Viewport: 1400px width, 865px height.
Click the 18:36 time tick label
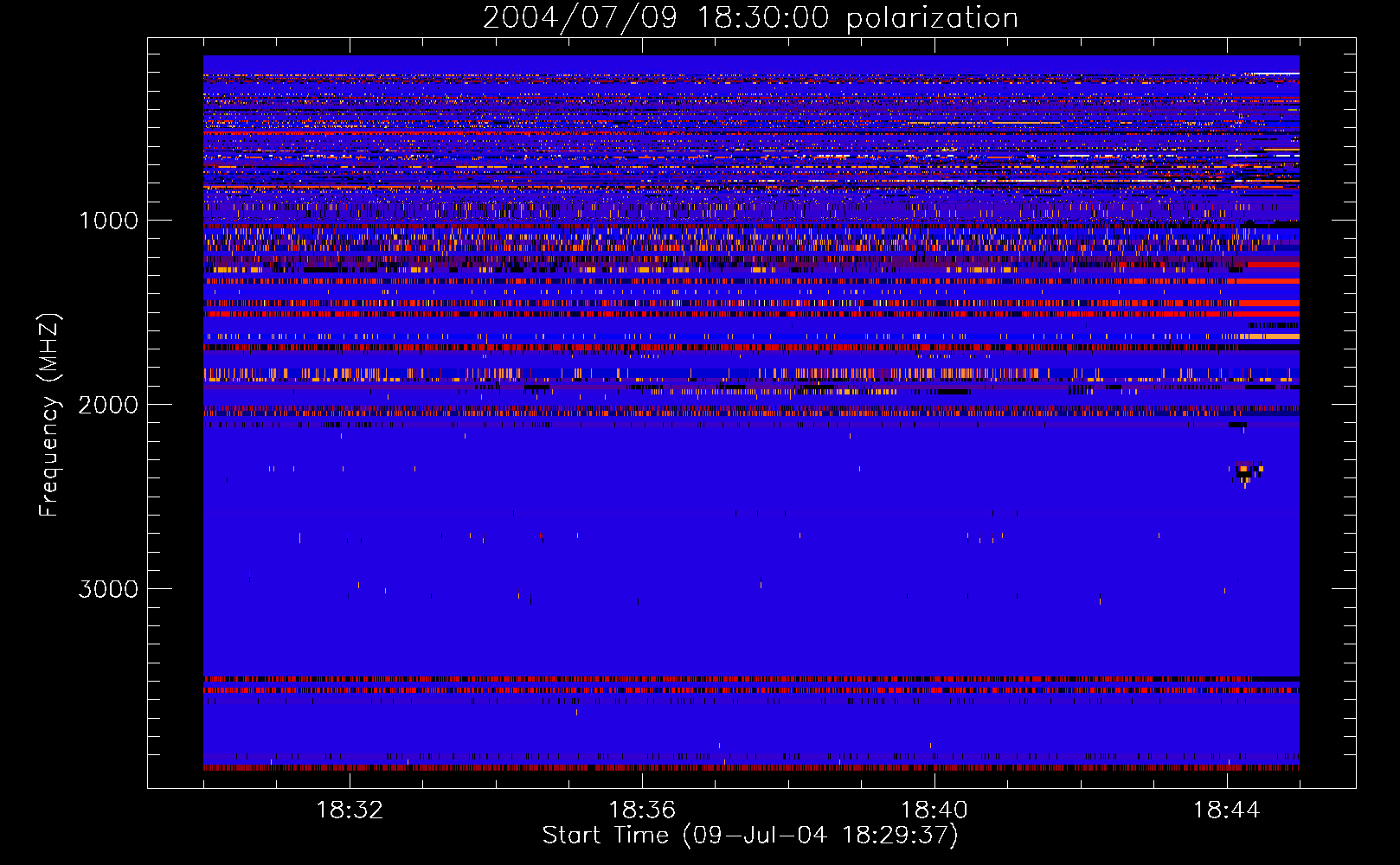[642, 811]
